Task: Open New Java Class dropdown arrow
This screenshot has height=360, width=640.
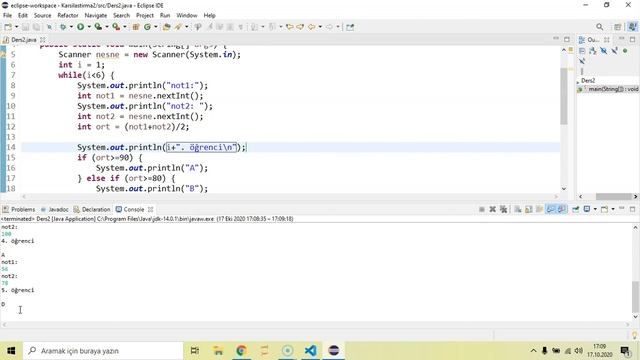Action: tap(156, 27)
